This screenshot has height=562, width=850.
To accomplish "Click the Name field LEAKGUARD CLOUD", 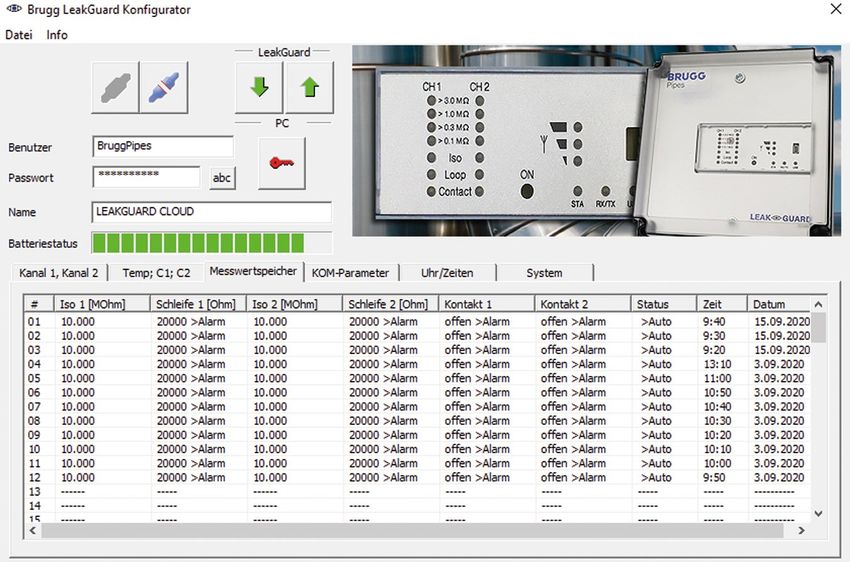I will [211, 212].
